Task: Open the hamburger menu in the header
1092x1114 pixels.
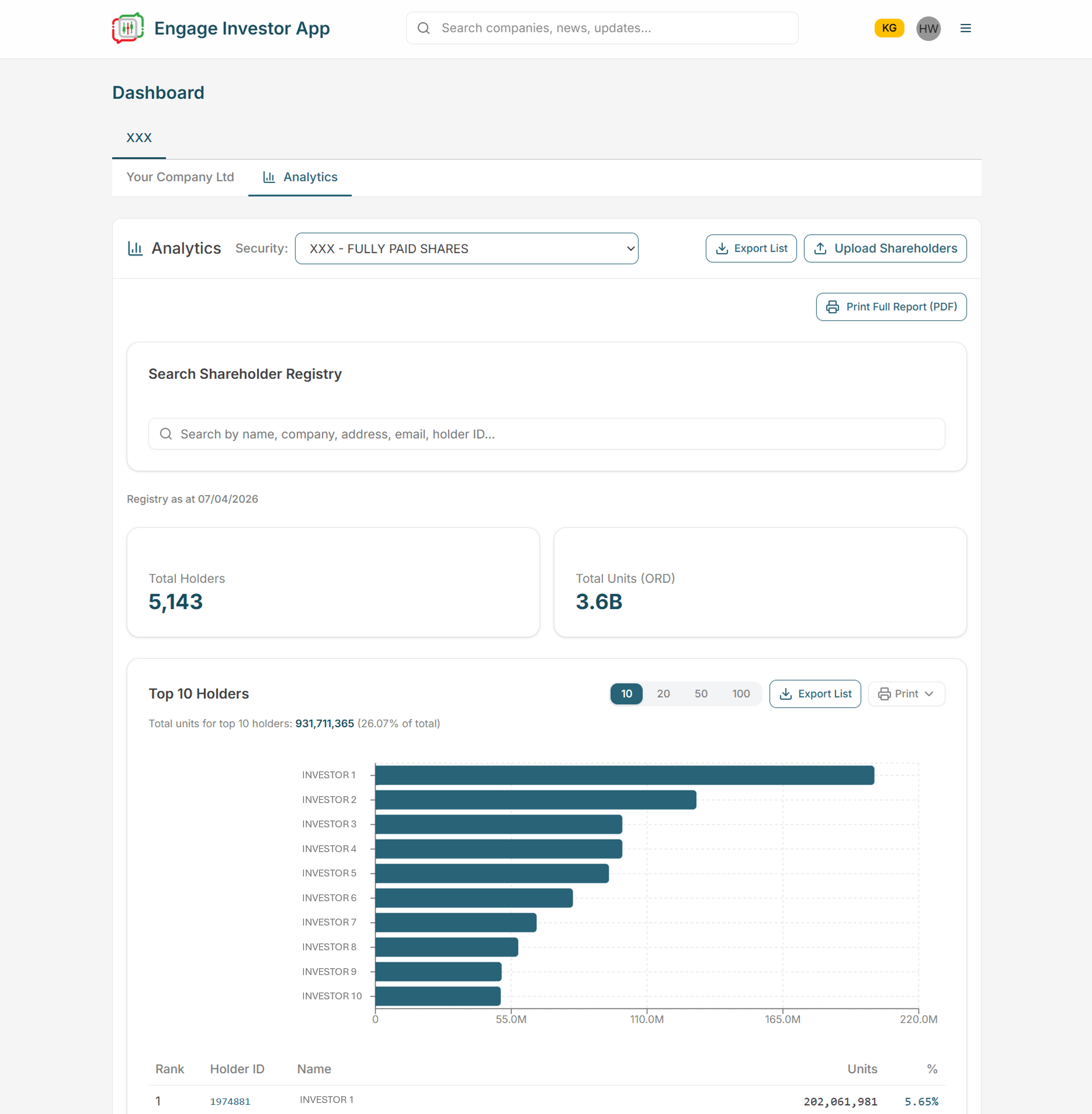Action: [965, 28]
